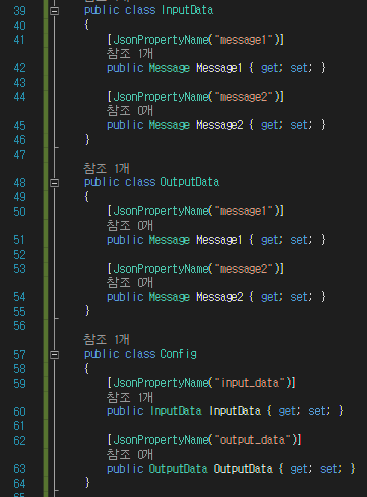Click the opening brace on line 58
The image size is (367, 497).
click(x=87, y=369)
